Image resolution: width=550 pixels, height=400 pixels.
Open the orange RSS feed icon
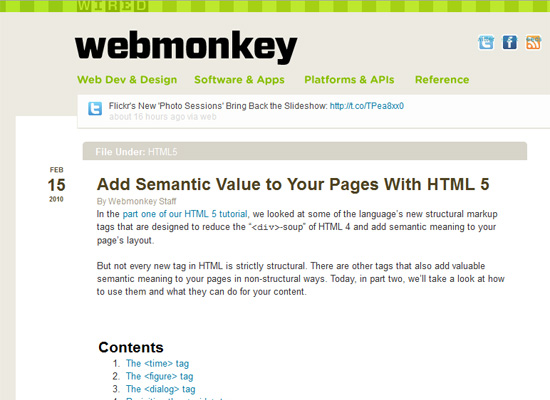532,42
